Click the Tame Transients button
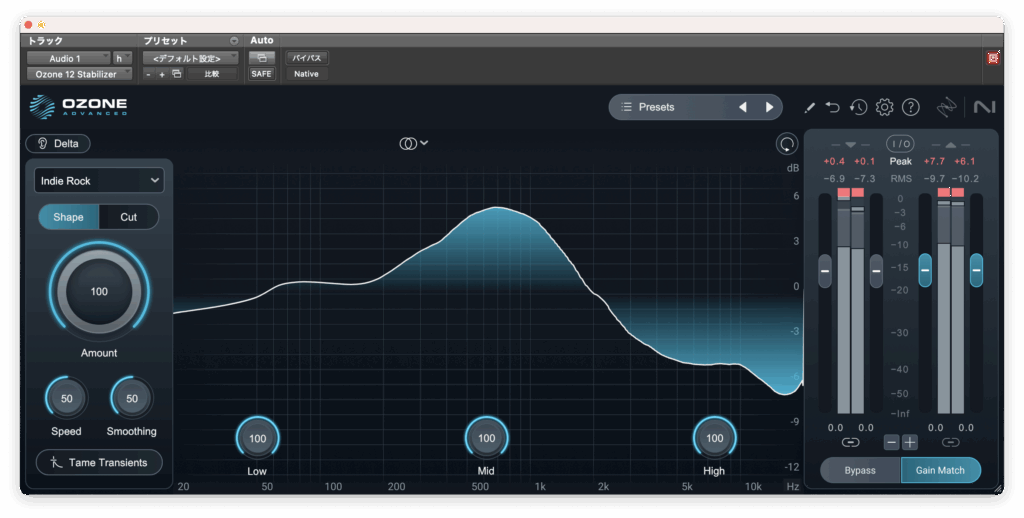The image size is (1024, 518). [99, 462]
